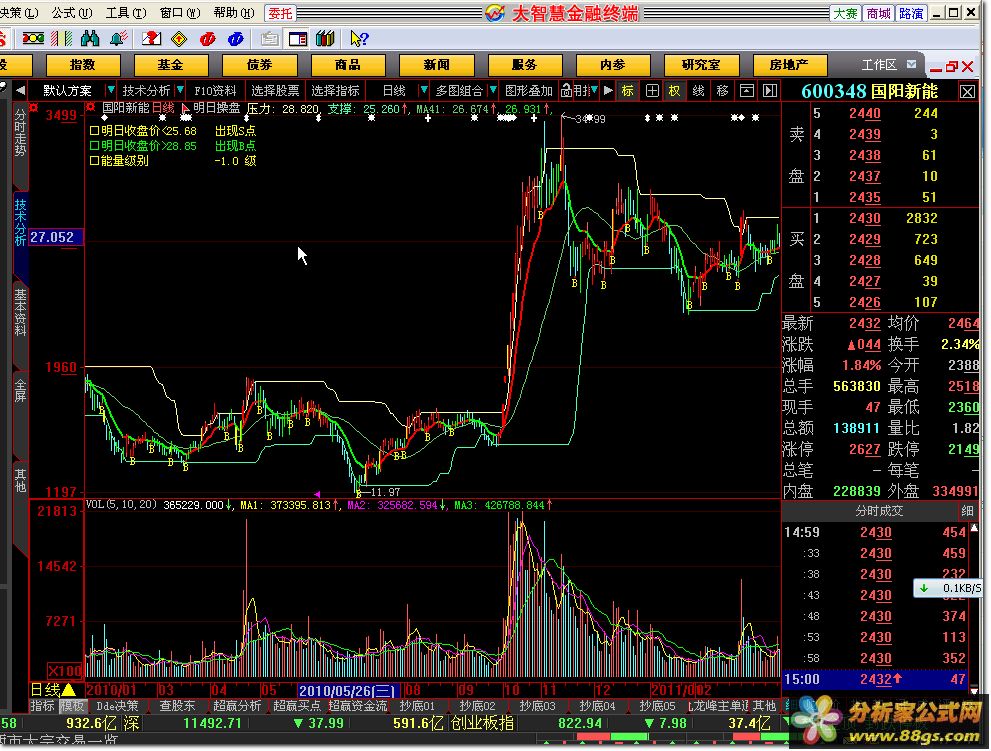Click the 图形叠加 toolbar button
The image size is (991, 751).
(x=528, y=91)
